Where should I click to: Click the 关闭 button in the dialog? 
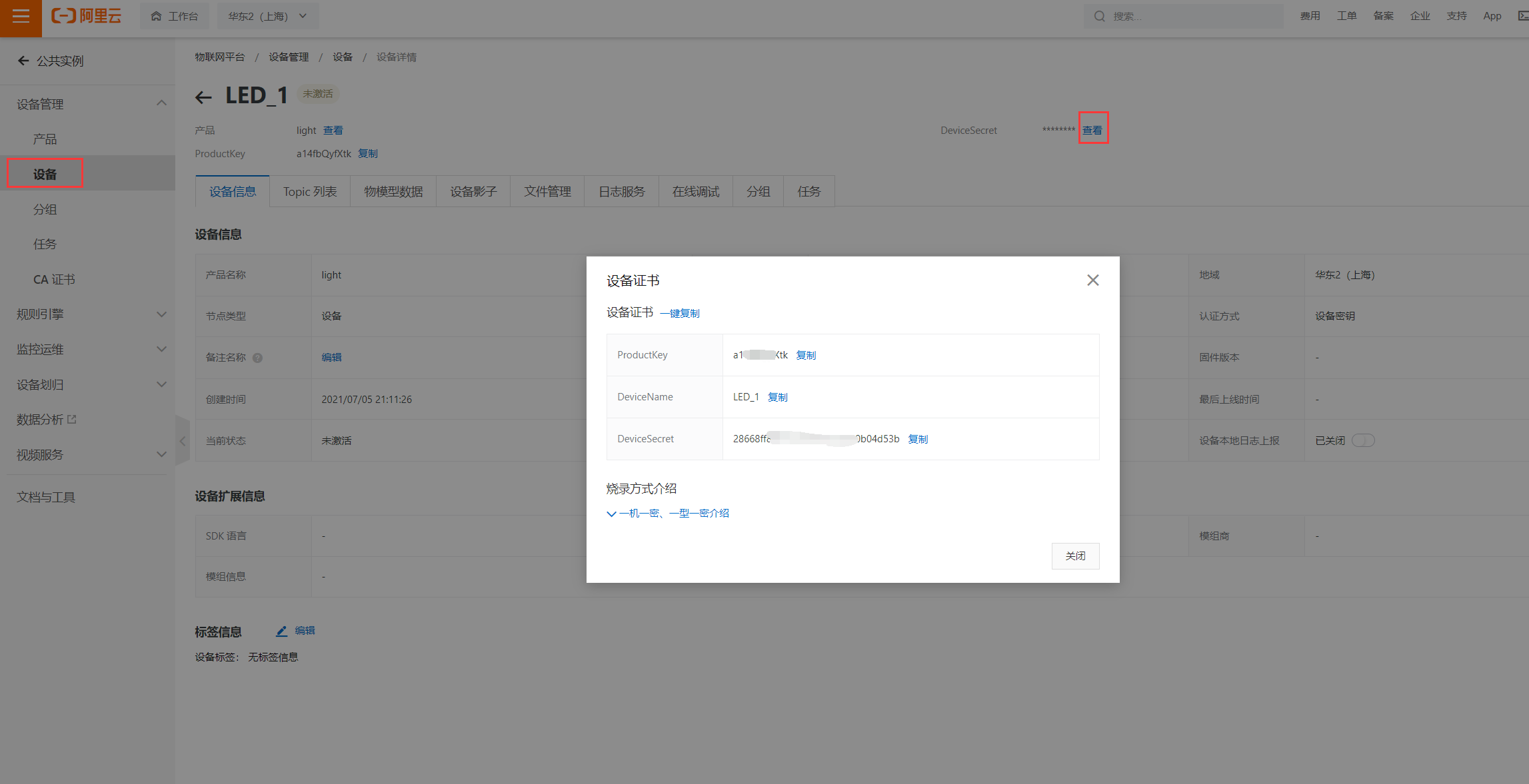(x=1075, y=556)
